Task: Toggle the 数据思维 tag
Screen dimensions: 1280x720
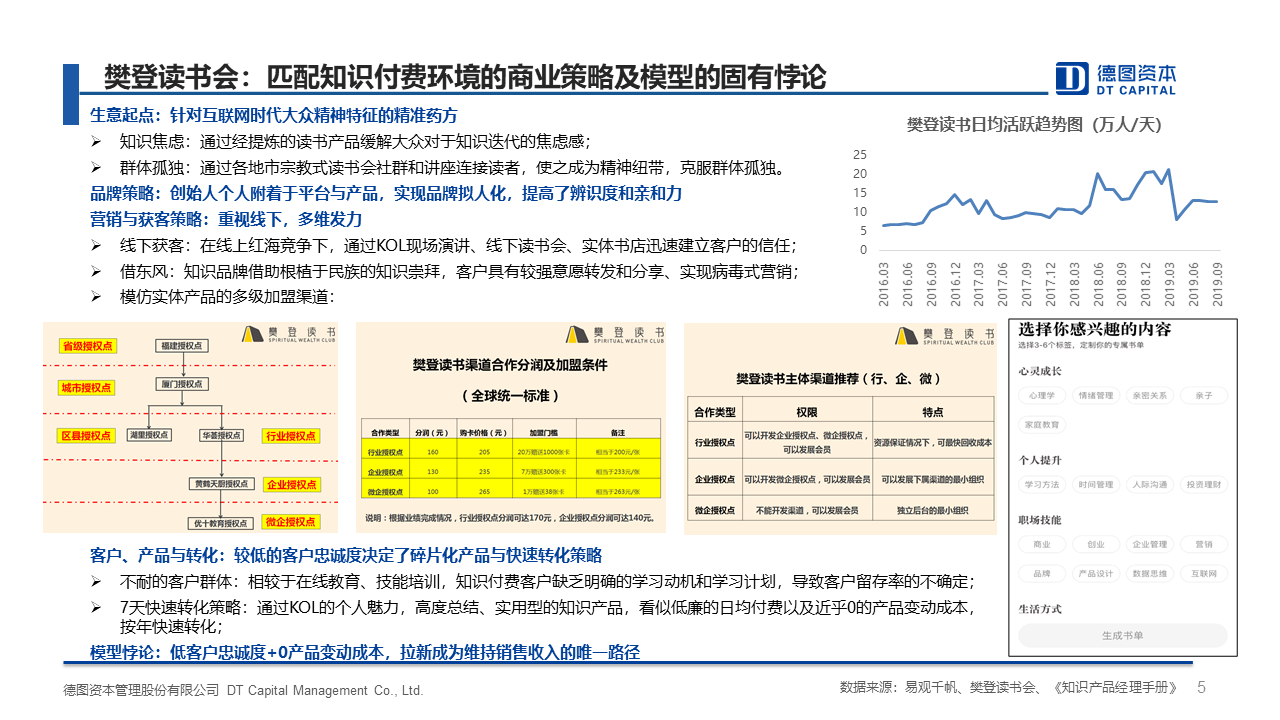Action: point(1150,574)
